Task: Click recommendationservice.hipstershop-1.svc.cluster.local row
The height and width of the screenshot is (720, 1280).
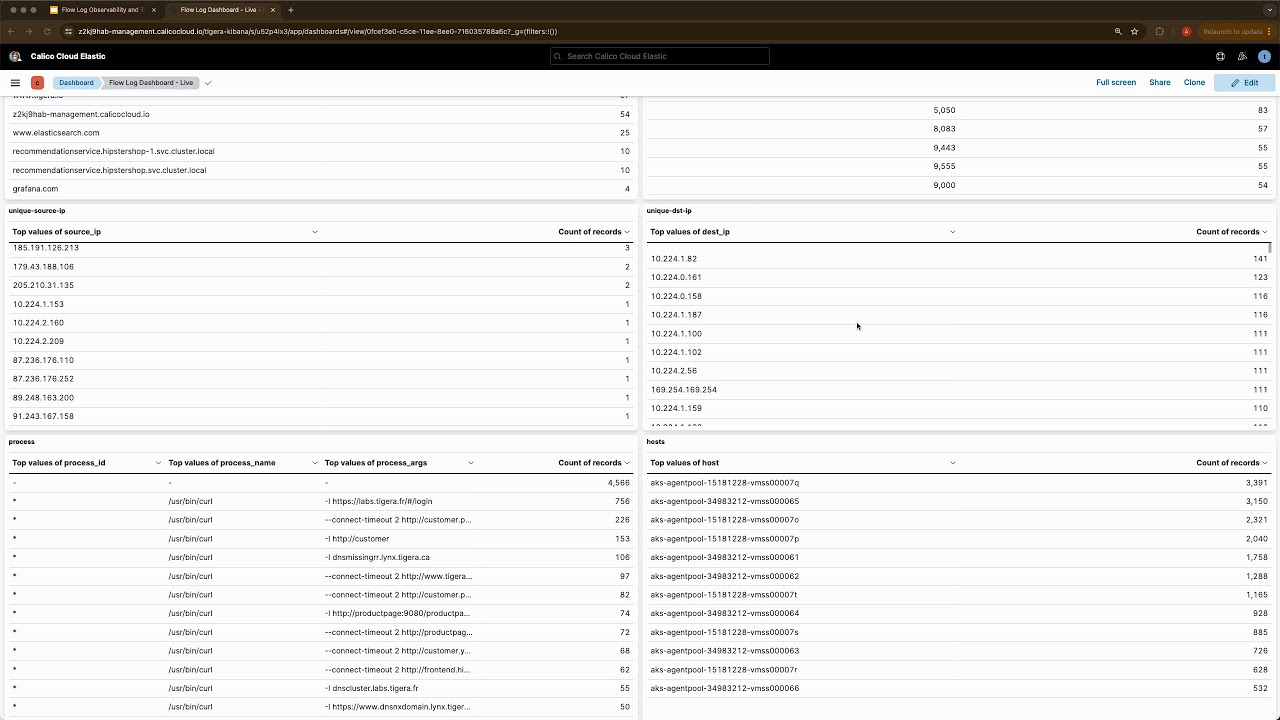Action: tap(321, 151)
